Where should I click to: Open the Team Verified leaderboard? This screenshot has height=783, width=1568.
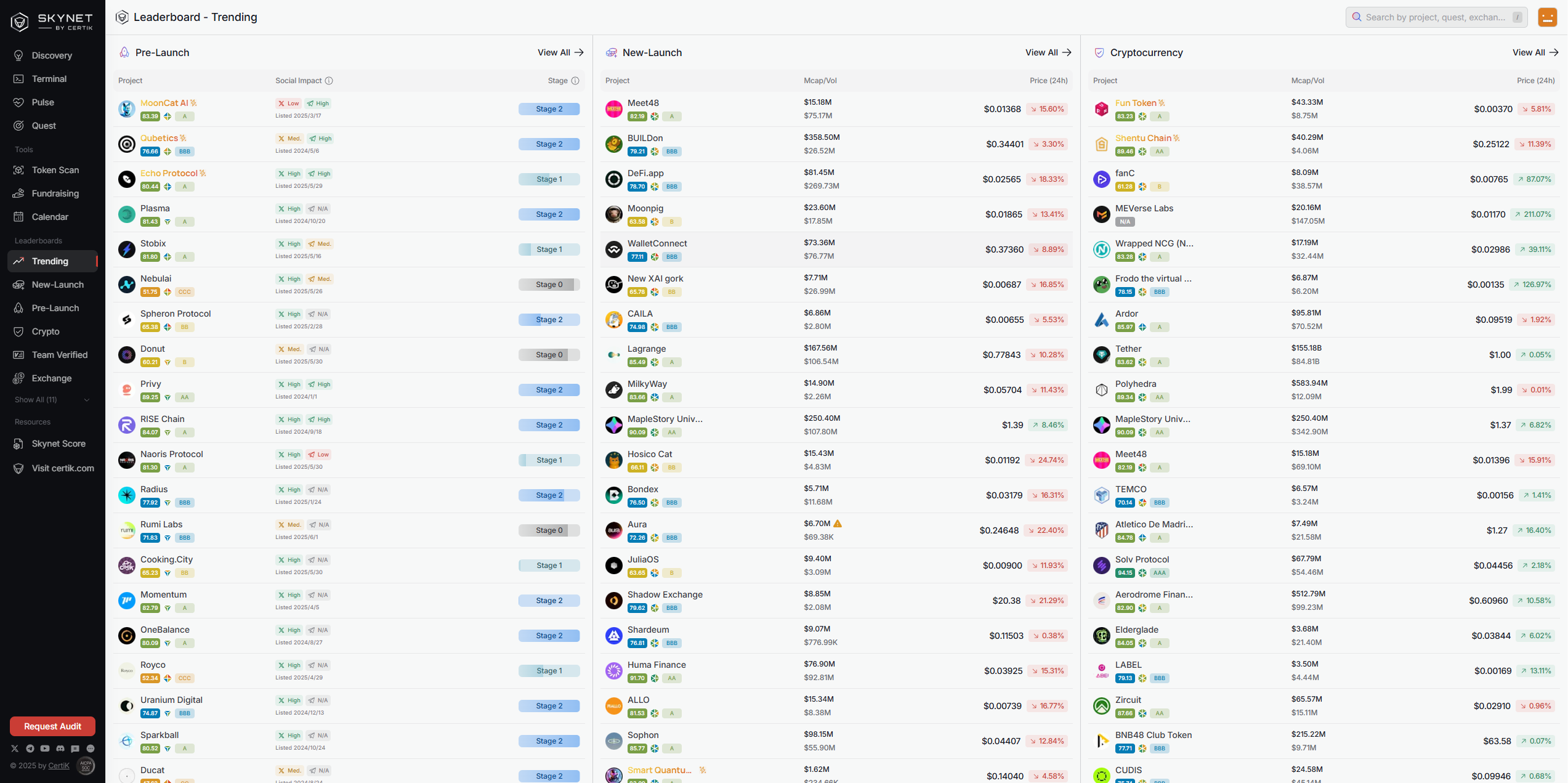[52, 355]
